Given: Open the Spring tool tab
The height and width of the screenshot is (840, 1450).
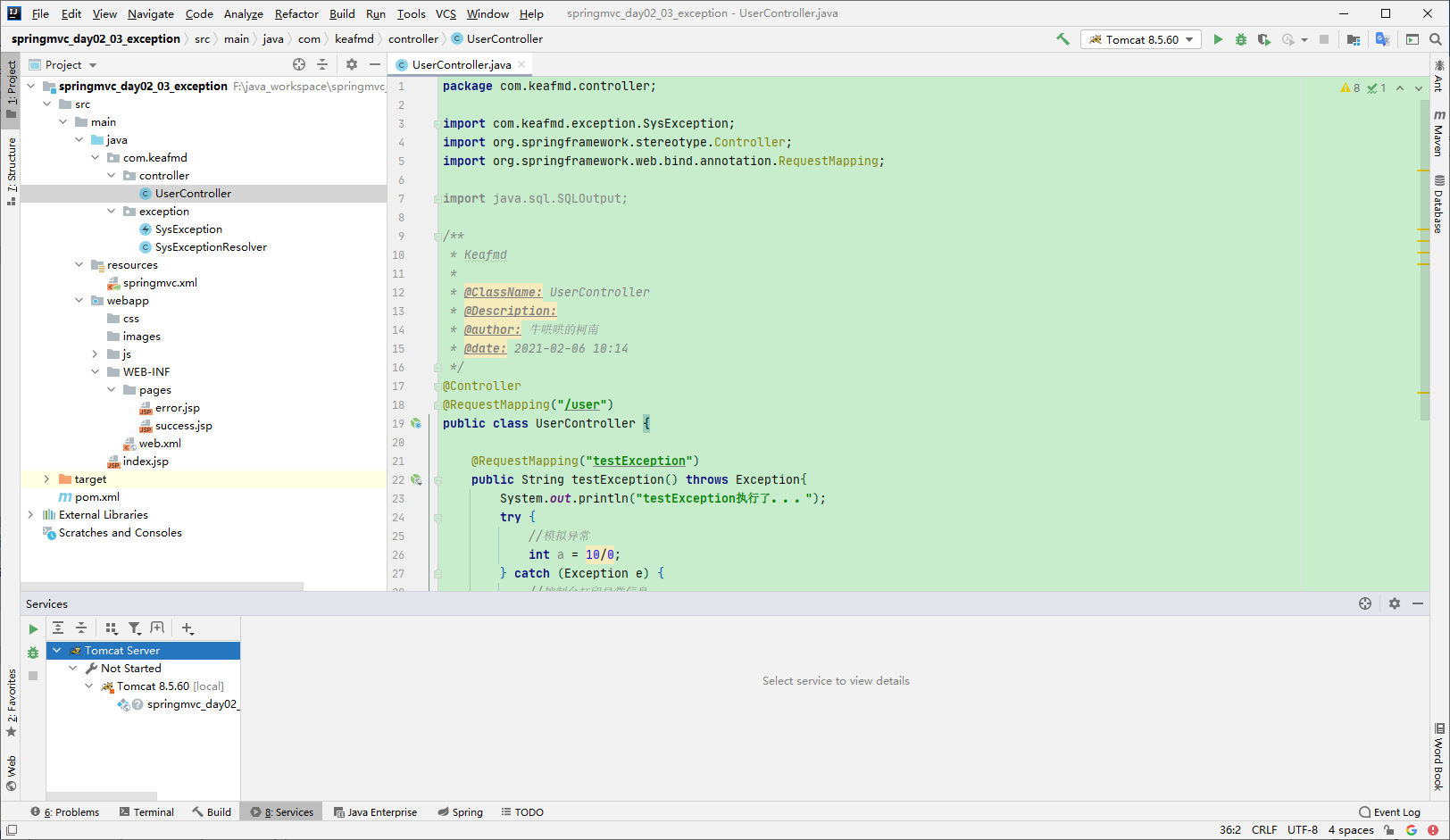Looking at the screenshot, I should coord(460,812).
